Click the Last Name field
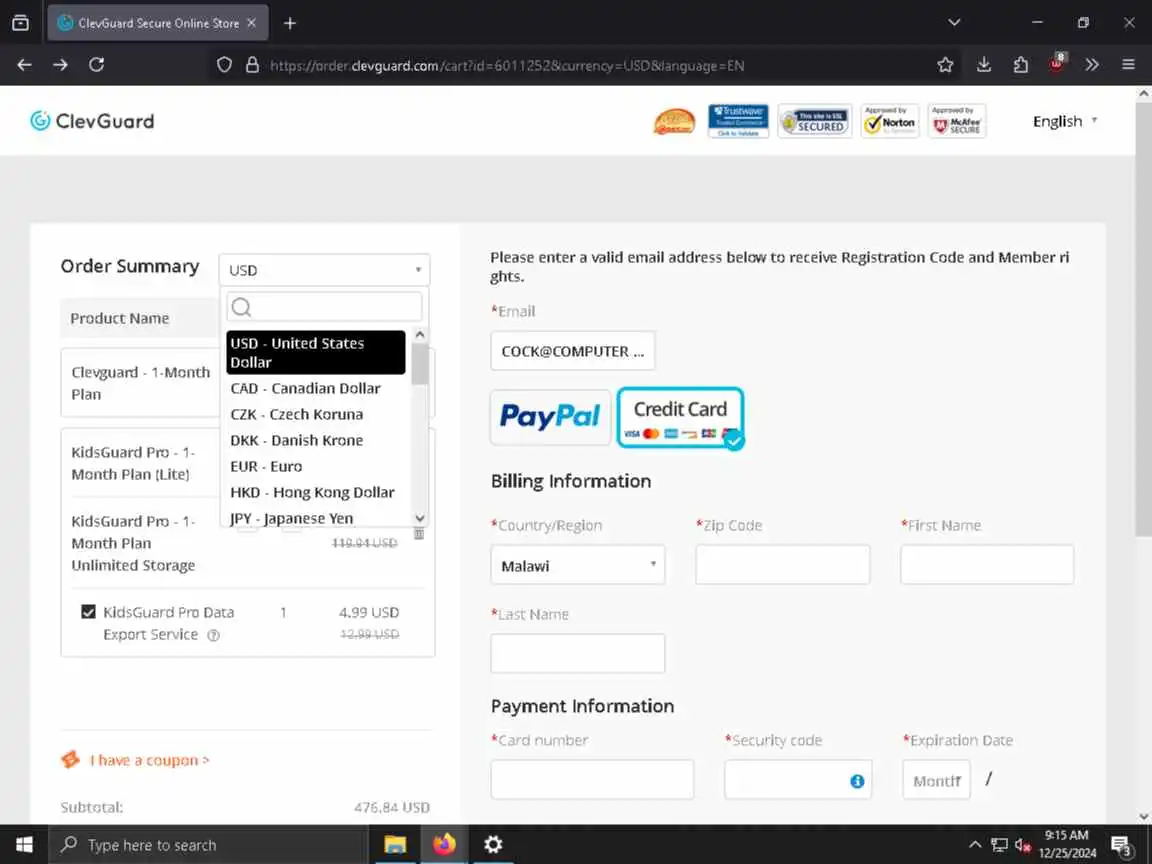Viewport: 1152px width, 864px height. point(577,653)
